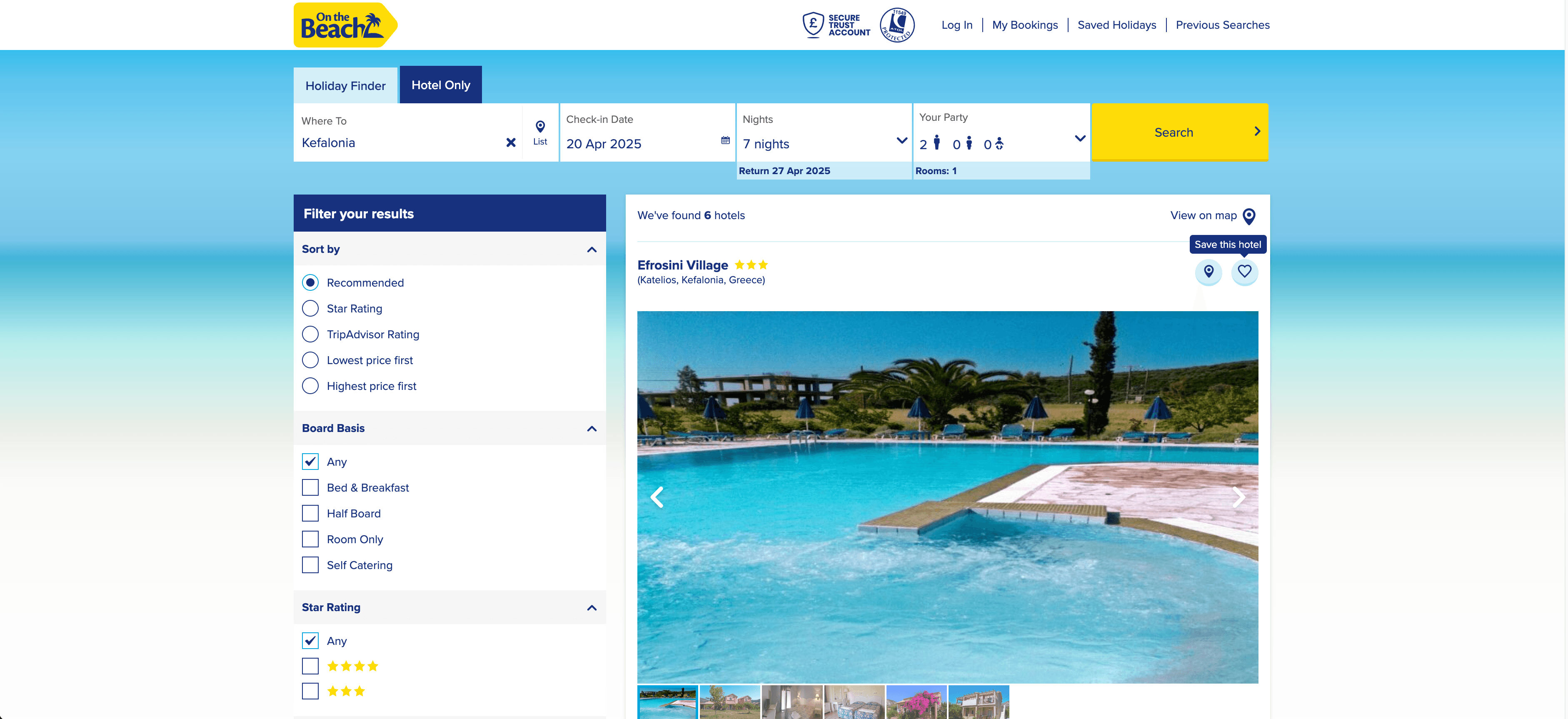Check the Half Board checkbox
Screen dimensions: 1568x719
(310, 514)
